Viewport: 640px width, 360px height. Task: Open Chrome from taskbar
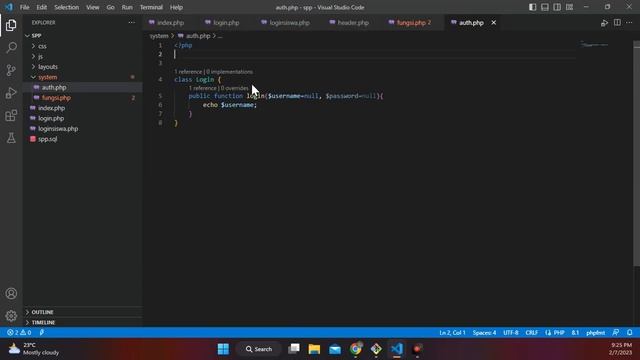coord(356,349)
